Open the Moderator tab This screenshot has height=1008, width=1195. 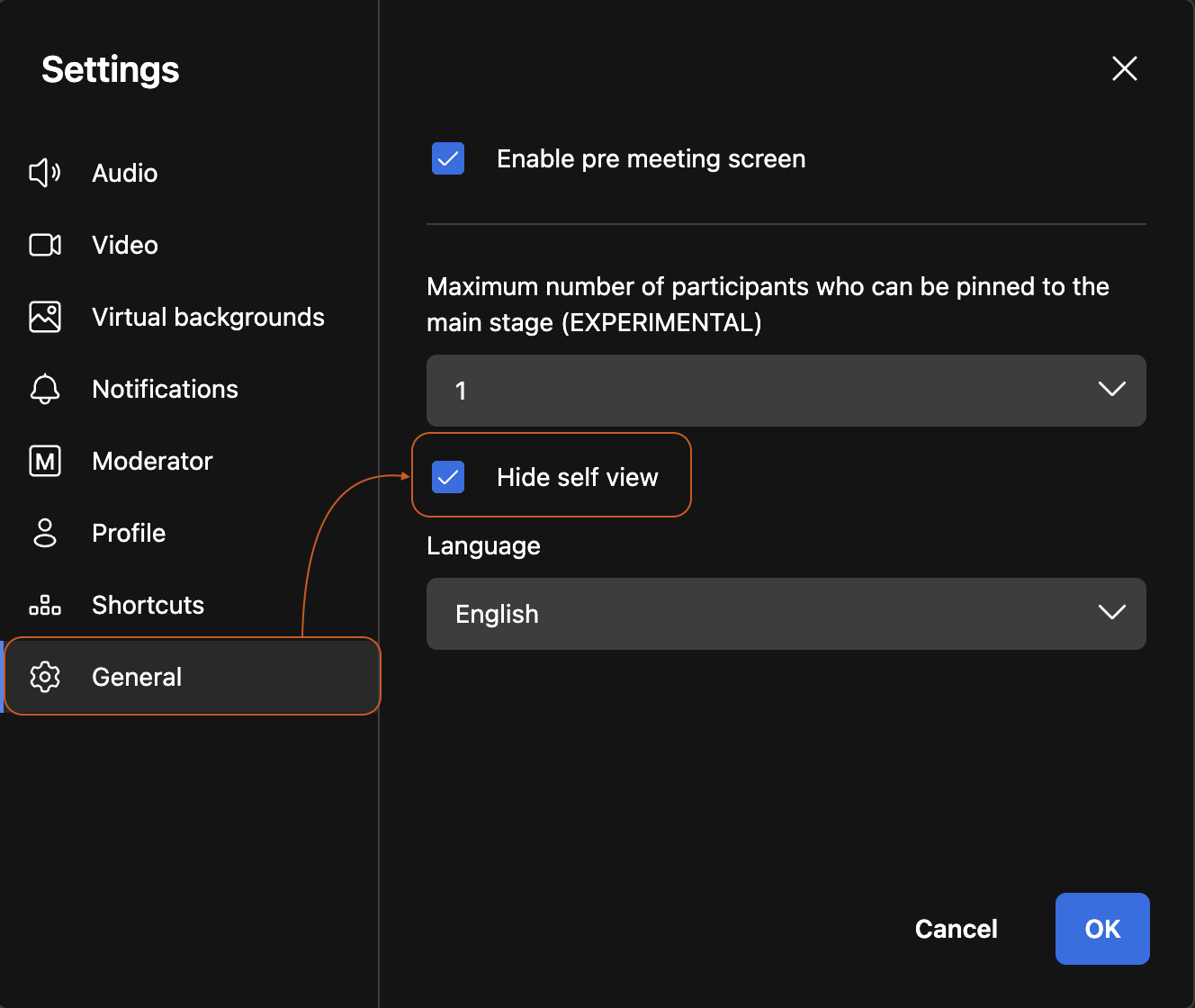[191, 461]
